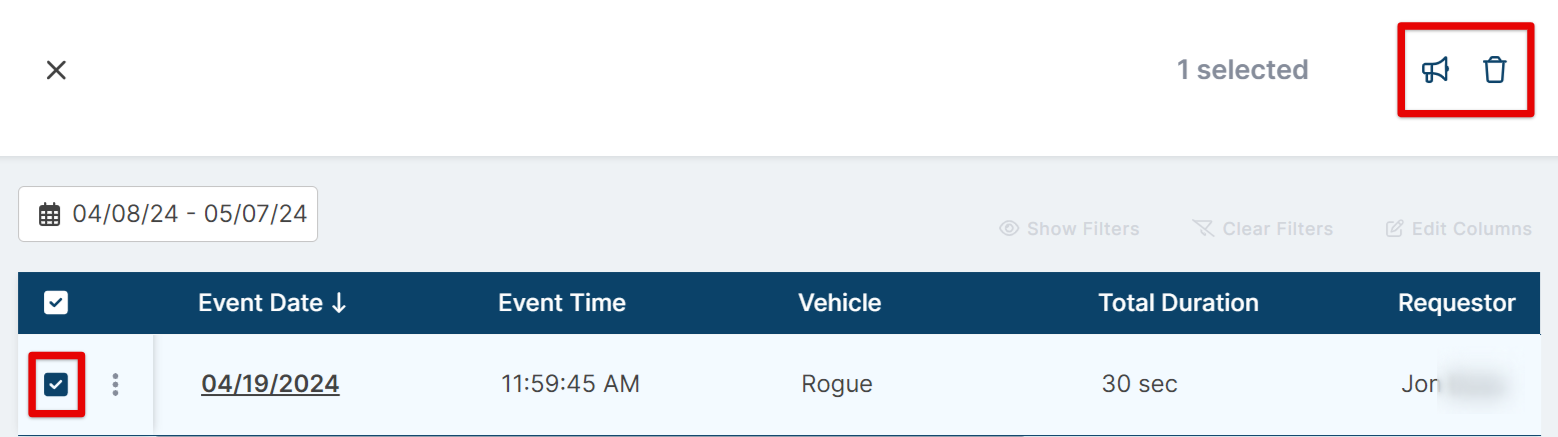Click the megaphone announce icon
The height and width of the screenshot is (437, 1558).
click(1436, 70)
